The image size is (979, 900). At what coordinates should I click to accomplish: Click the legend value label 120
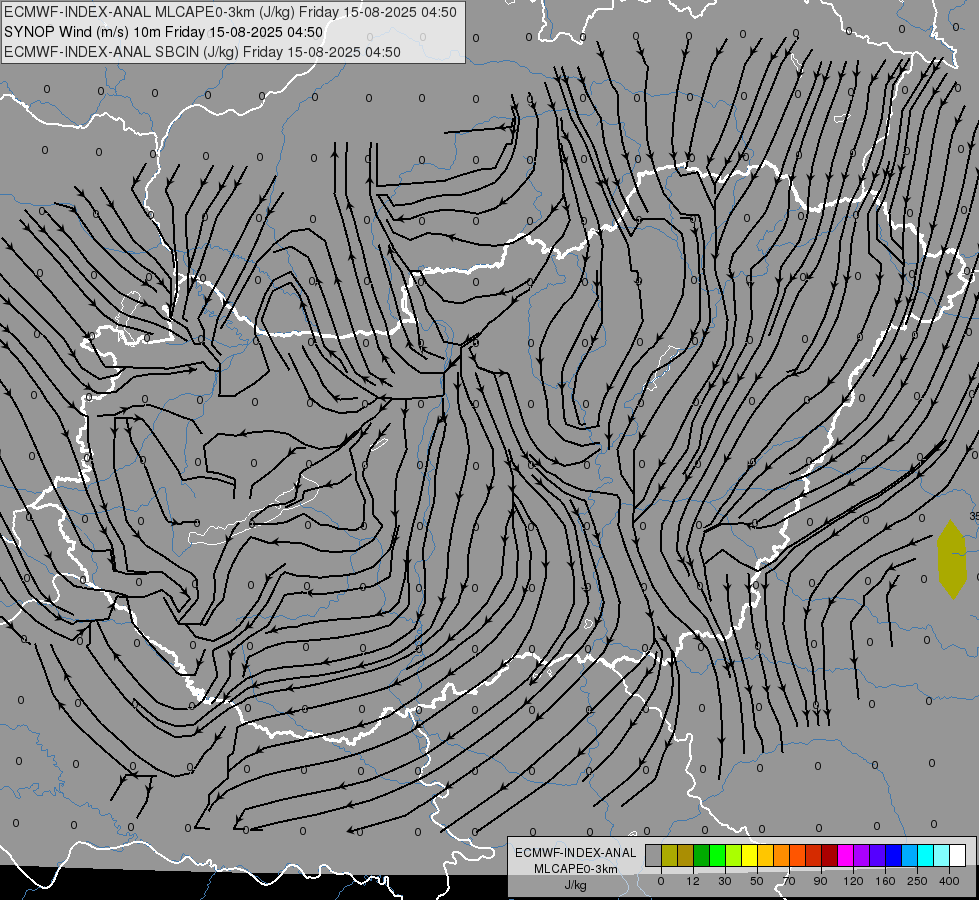pos(853,881)
